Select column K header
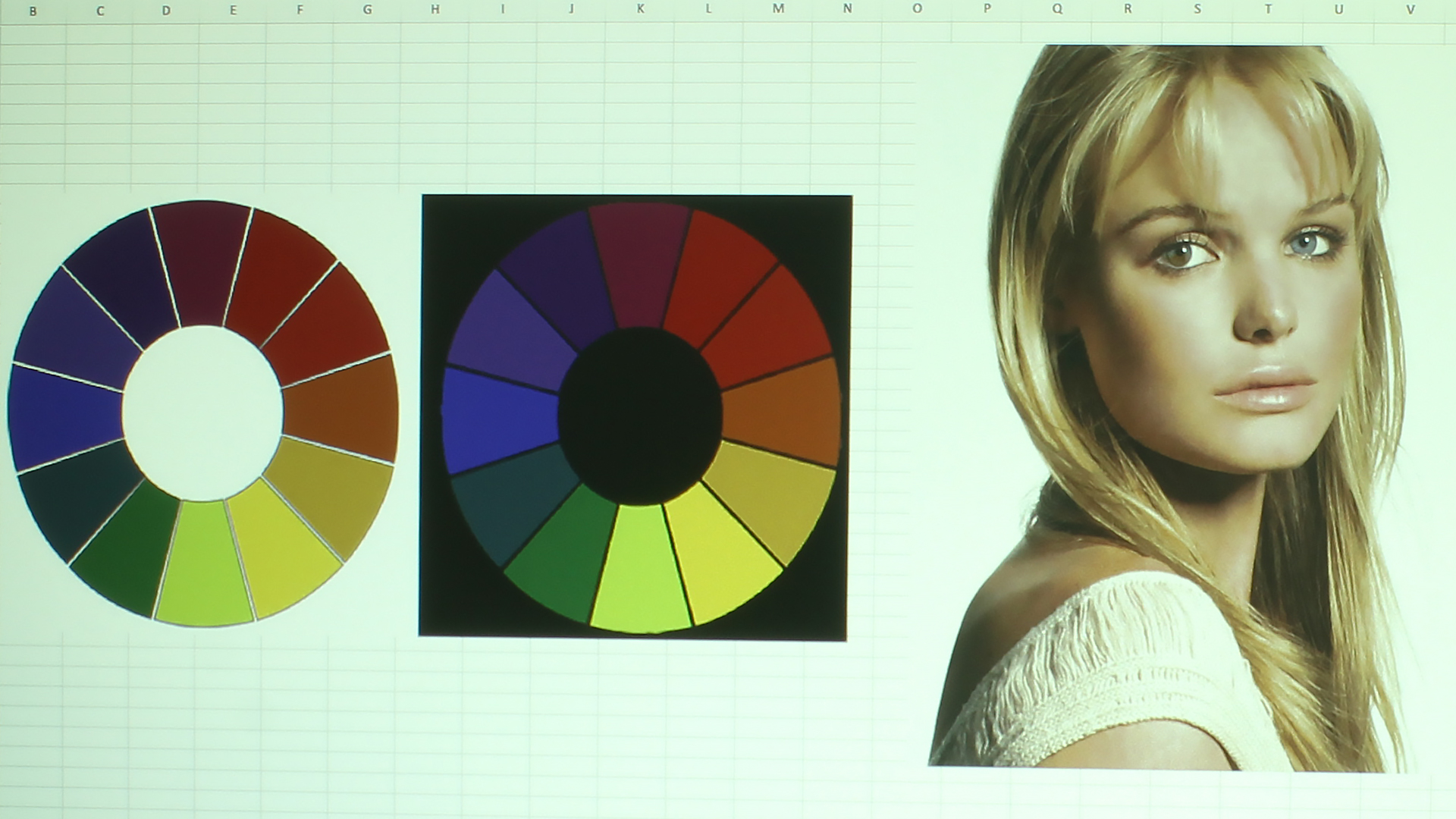Image resolution: width=1456 pixels, height=819 pixels. 640,9
